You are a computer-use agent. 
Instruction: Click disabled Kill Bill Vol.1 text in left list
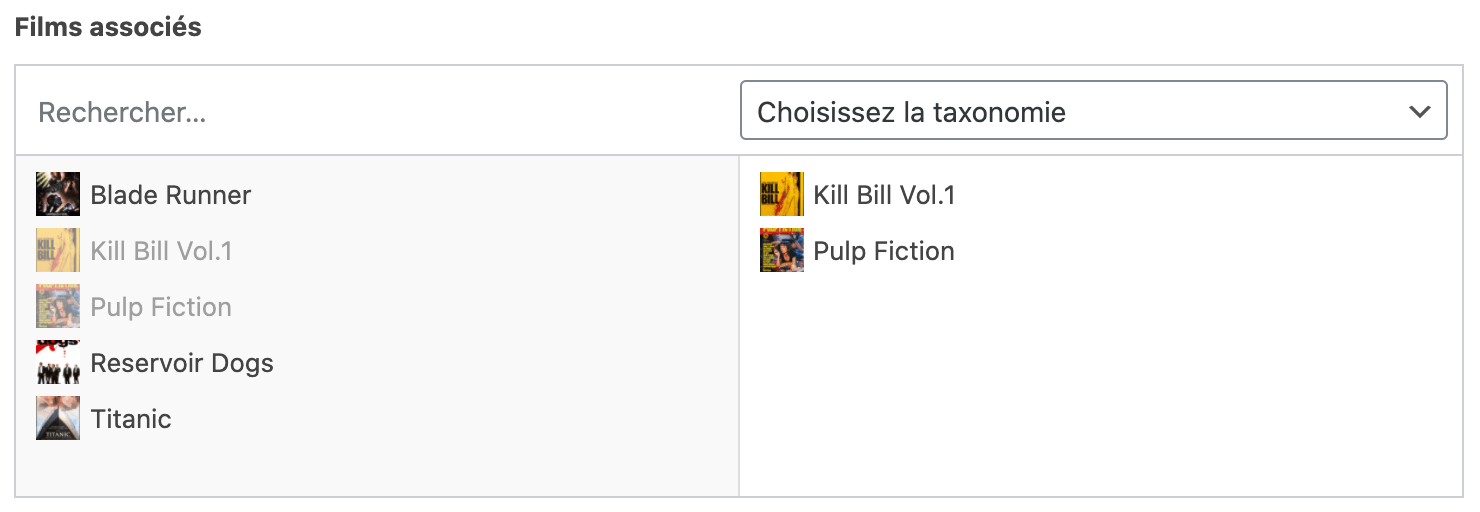click(161, 251)
